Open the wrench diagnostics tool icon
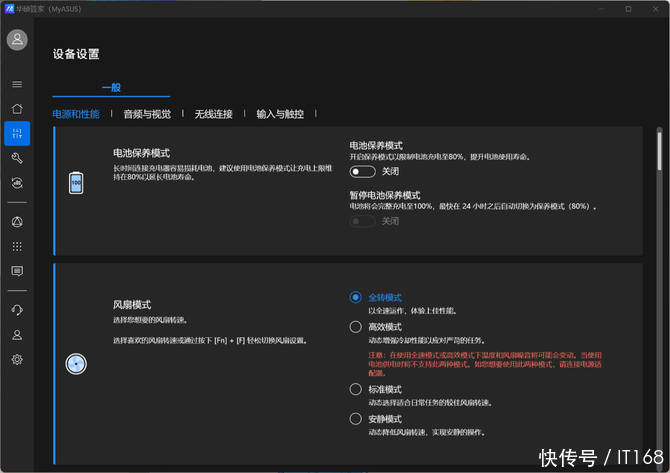 pos(17,158)
